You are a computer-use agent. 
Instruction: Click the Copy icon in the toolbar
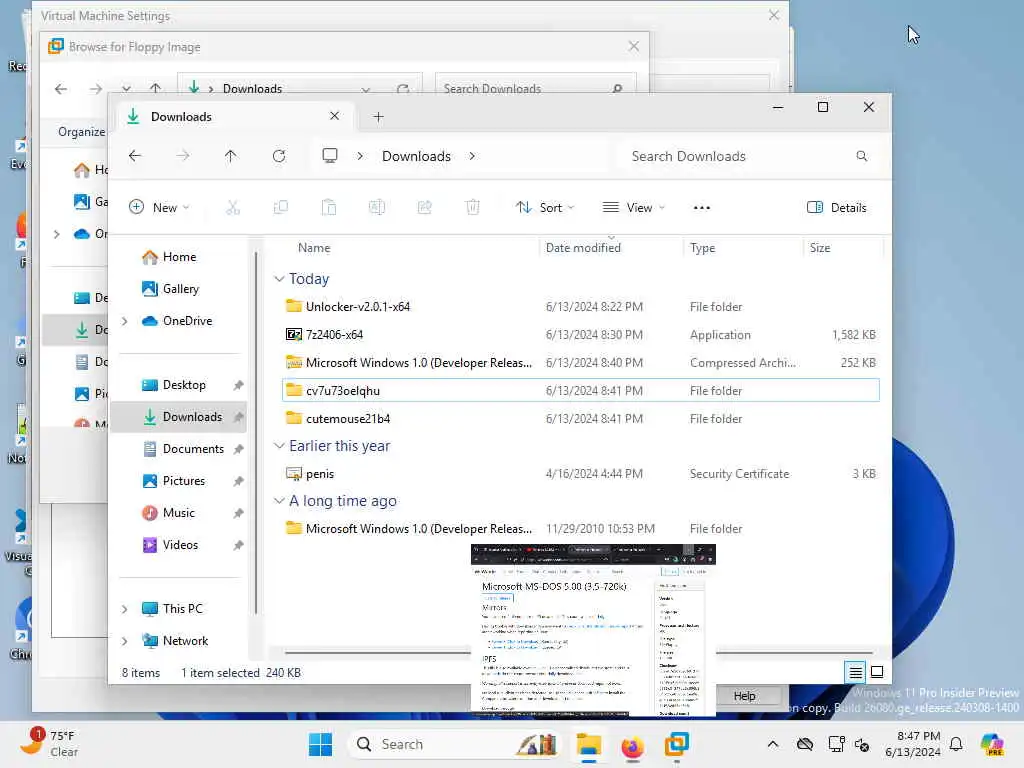pyautogui.click(x=281, y=208)
